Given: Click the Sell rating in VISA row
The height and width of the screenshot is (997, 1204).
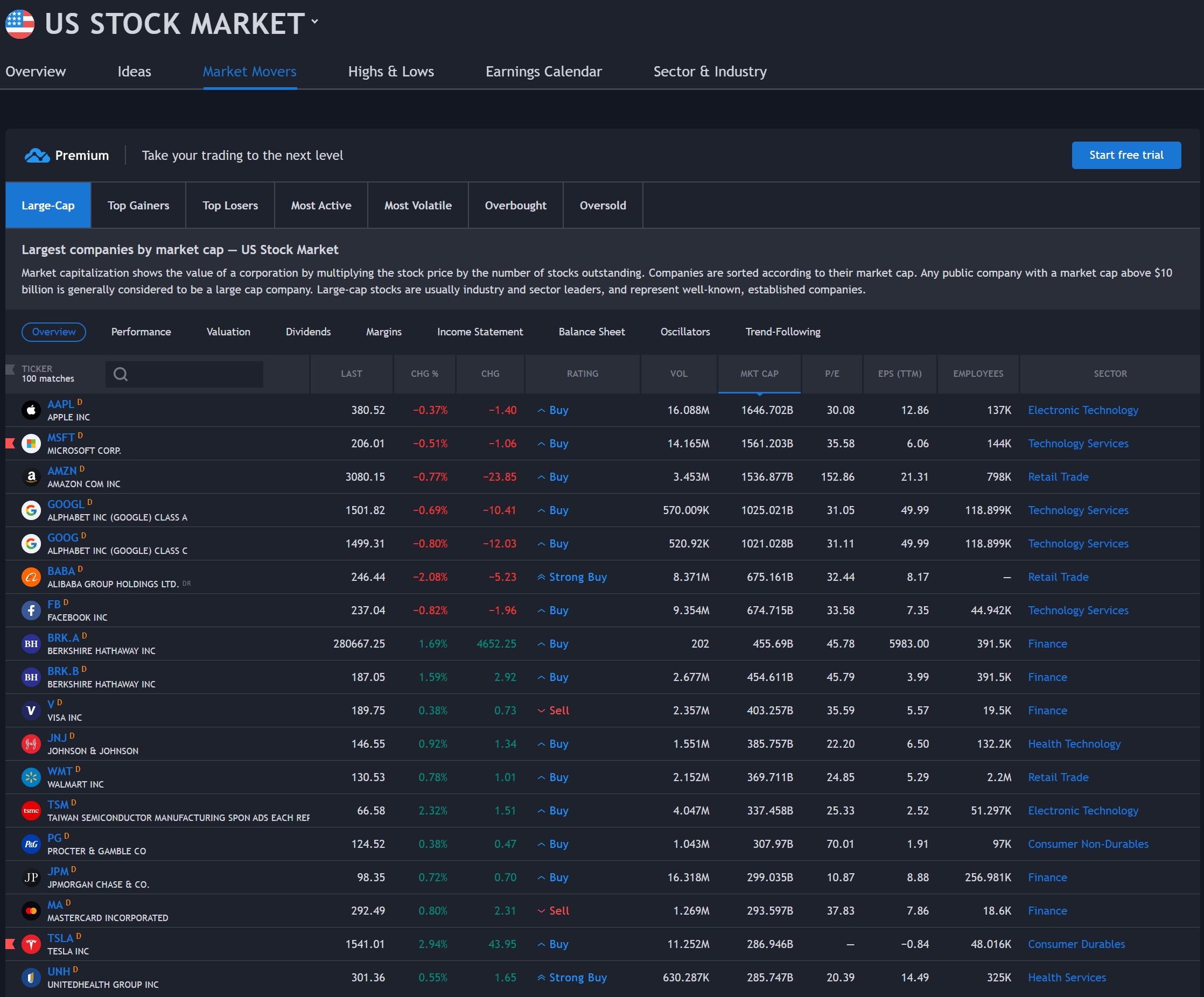Looking at the screenshot, I should [x=554, y=711].
